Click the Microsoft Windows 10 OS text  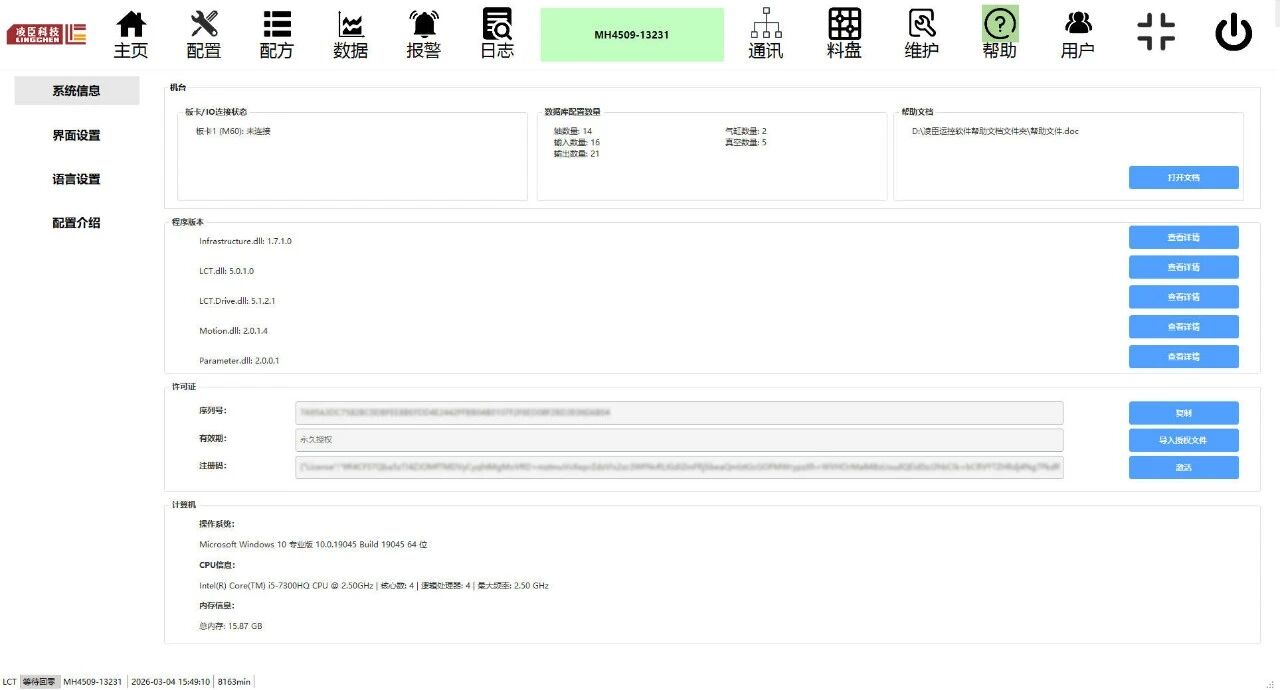coord(314,545)
